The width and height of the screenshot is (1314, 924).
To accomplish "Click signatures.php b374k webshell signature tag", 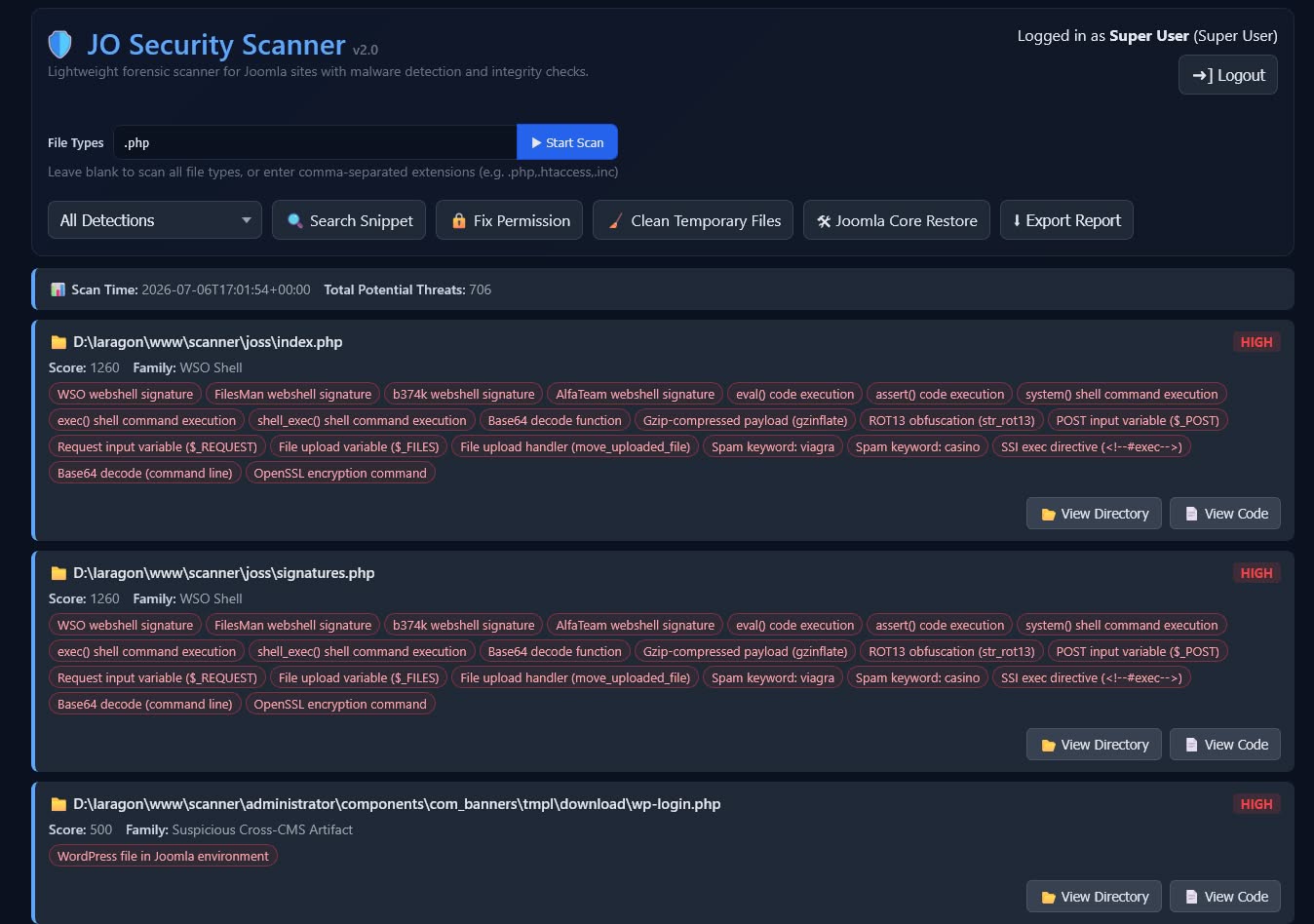I will (x=463, y=625).
